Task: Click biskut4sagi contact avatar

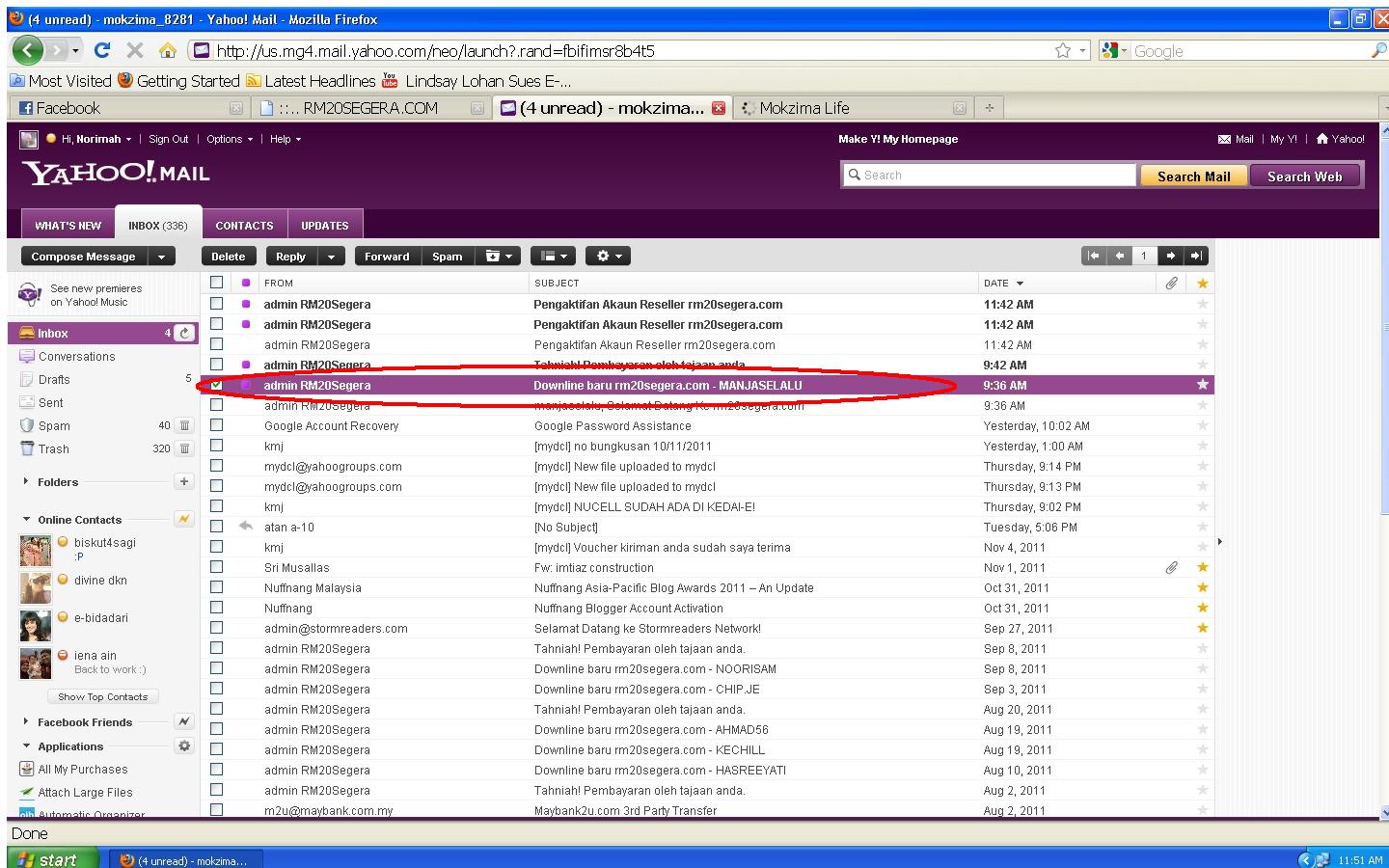Action: [x=36, y=551]
